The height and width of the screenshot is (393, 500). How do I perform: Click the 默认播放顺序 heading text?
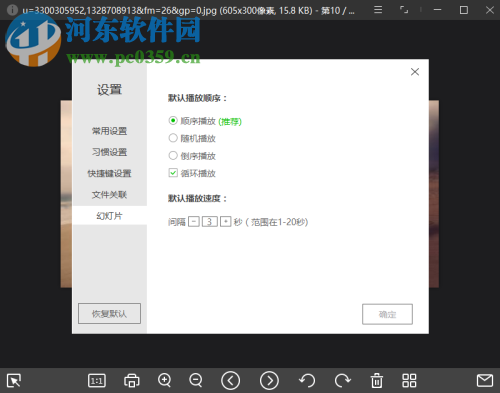(197, 98)
